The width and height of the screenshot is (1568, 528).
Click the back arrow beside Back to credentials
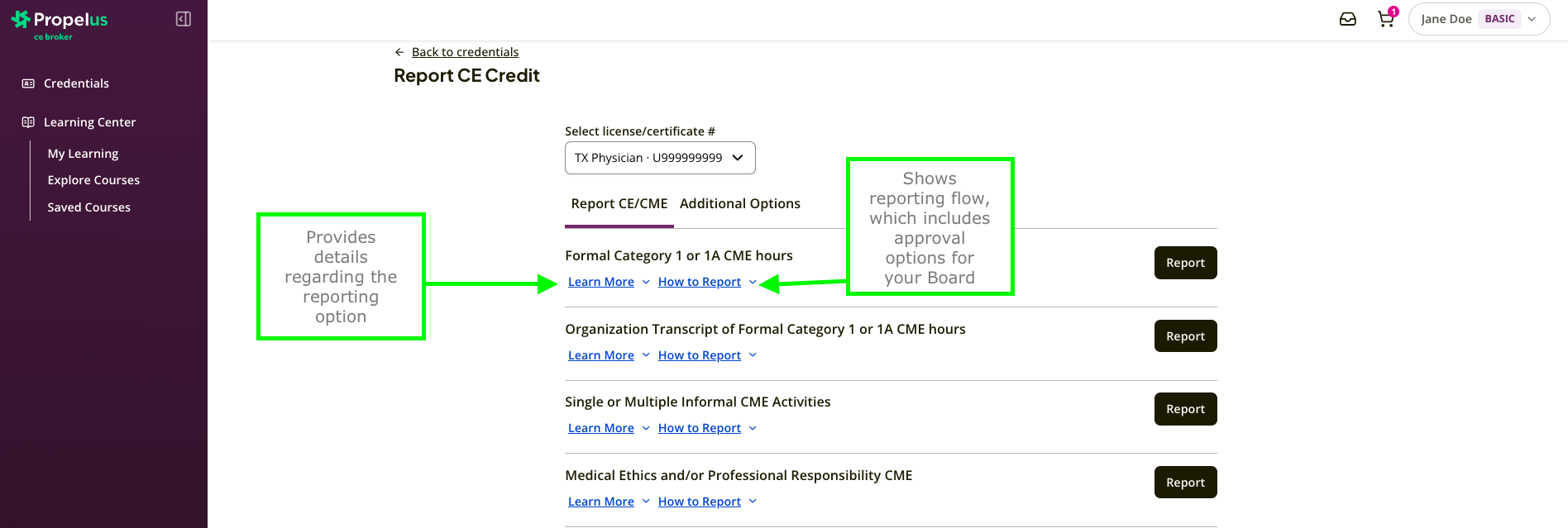(399, 52)
